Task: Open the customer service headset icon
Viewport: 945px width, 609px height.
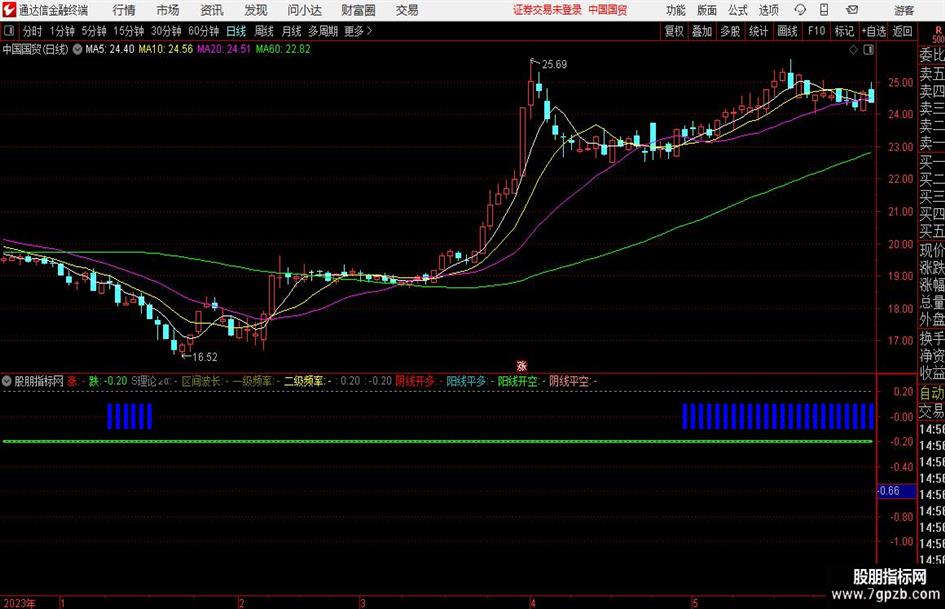Action: click(x=800, y=10)
